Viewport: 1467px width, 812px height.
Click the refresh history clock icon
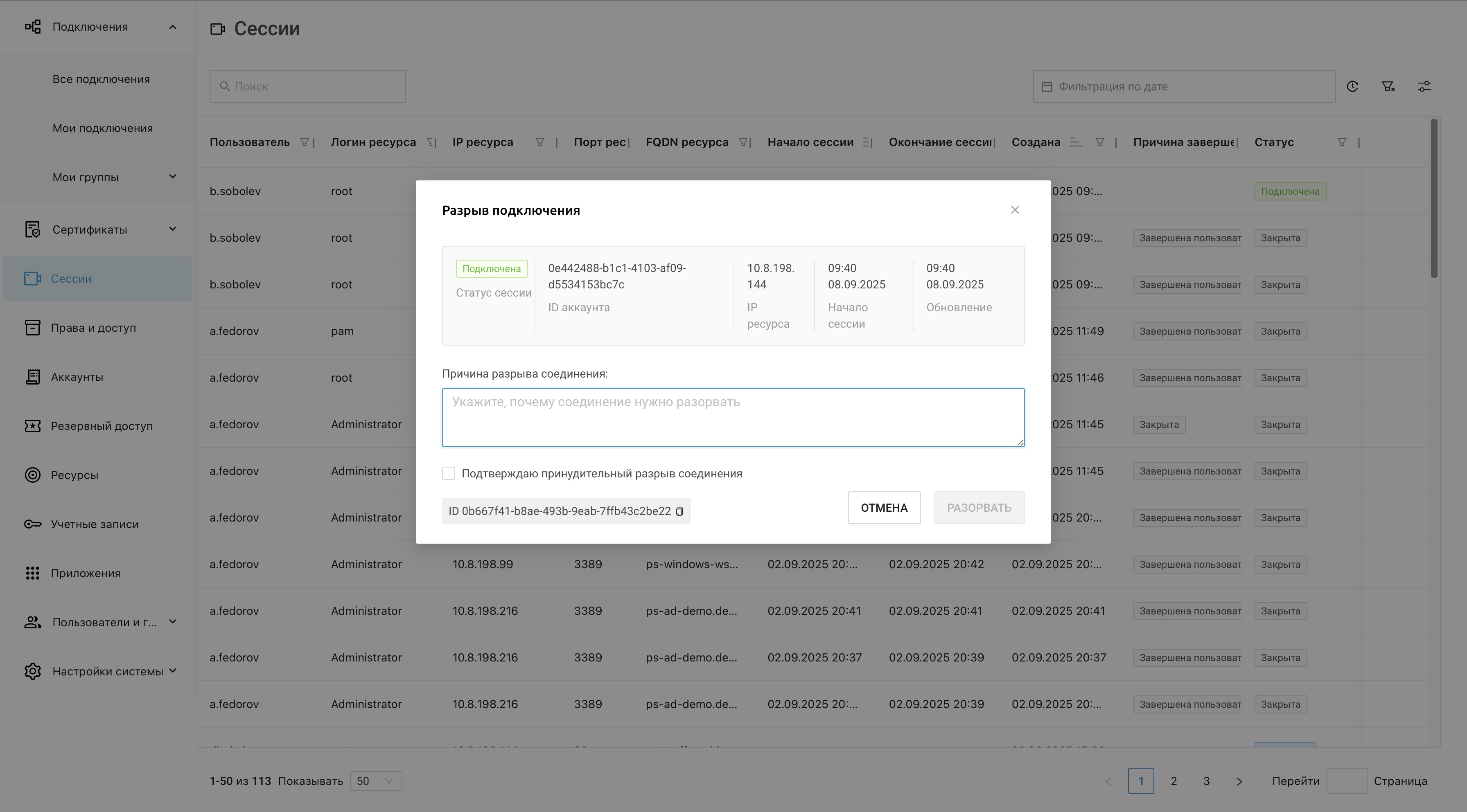pyautogui.click(x=1352, y=86)
